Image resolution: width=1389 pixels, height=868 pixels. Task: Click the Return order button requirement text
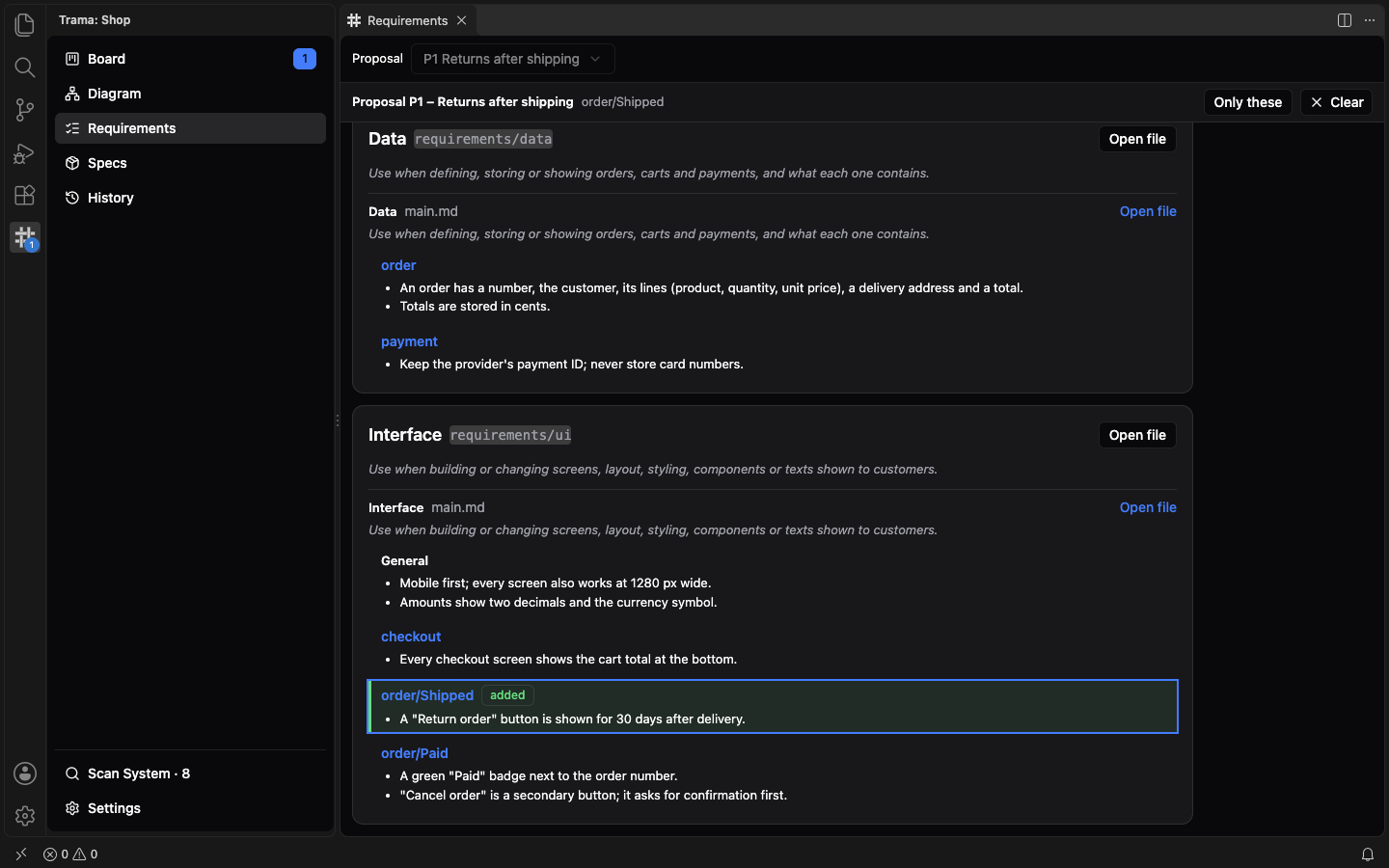click(x=572, y=719)
